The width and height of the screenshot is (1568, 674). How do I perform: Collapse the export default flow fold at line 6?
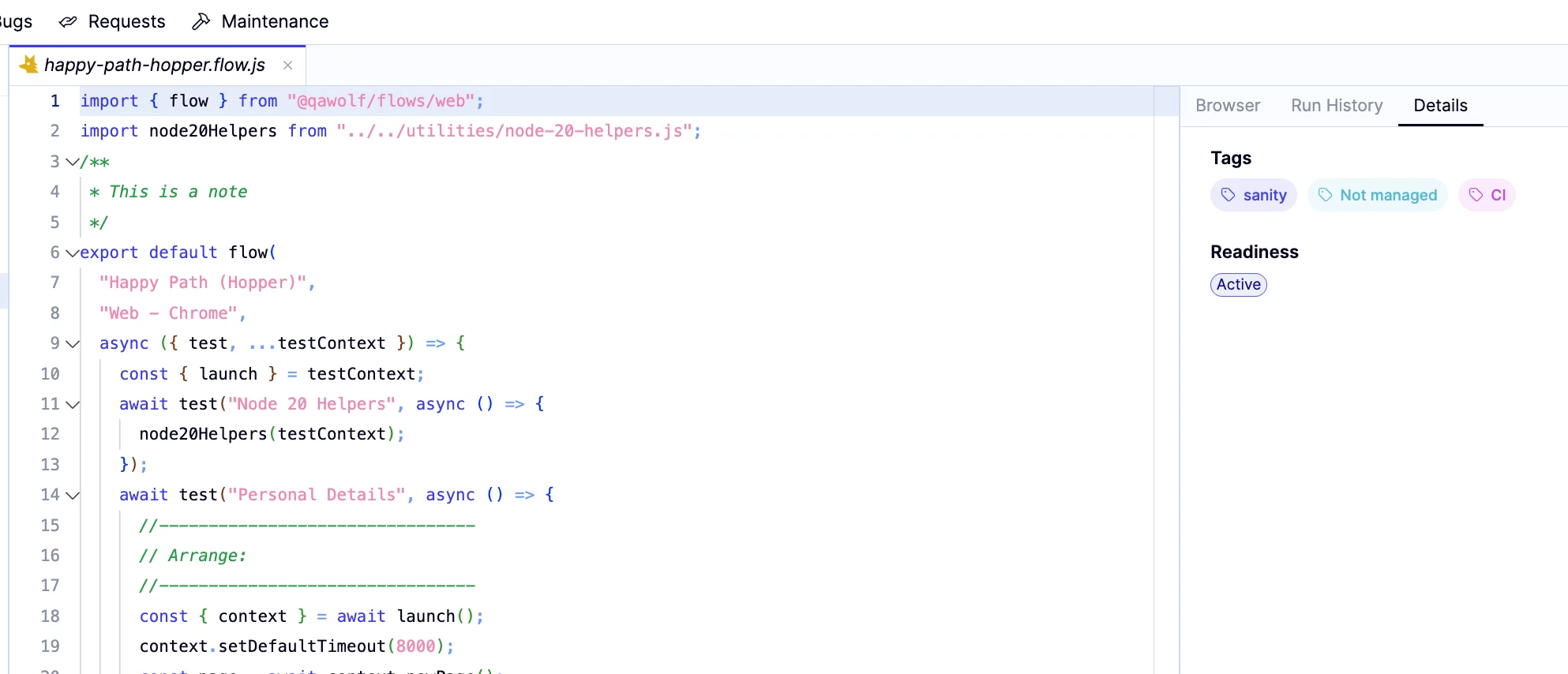pos(72,253)
